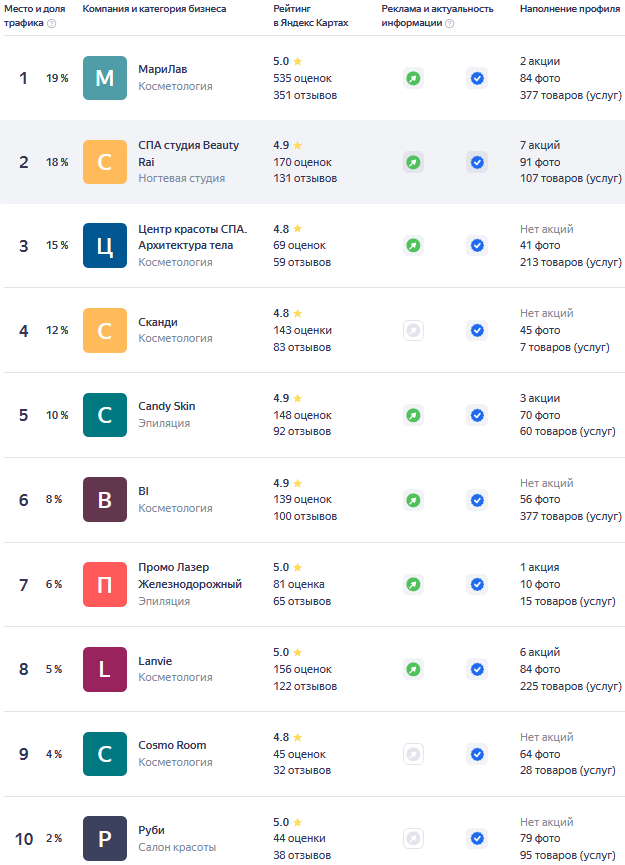Click help icon next to 'Реклама и актуальность информации'
625x865 pixels.
[x=450, y=23]
